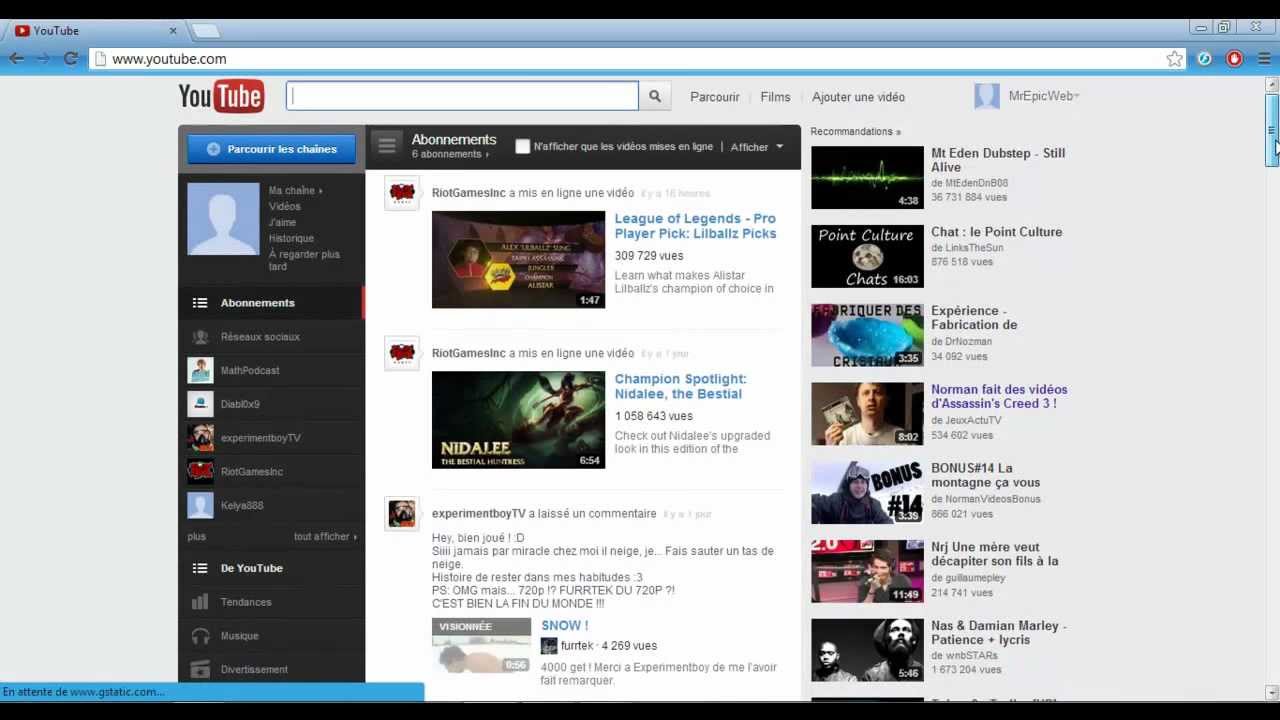
Task: Click MathPodcast channel icon
Action: [x=200, y=370]
